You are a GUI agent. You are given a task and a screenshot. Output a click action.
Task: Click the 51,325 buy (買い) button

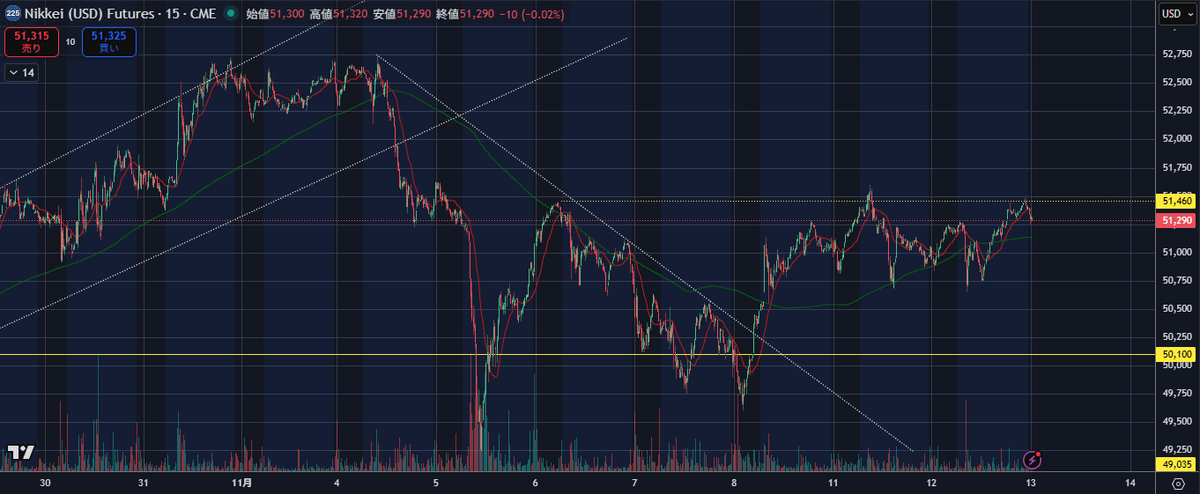pos(108,41)
